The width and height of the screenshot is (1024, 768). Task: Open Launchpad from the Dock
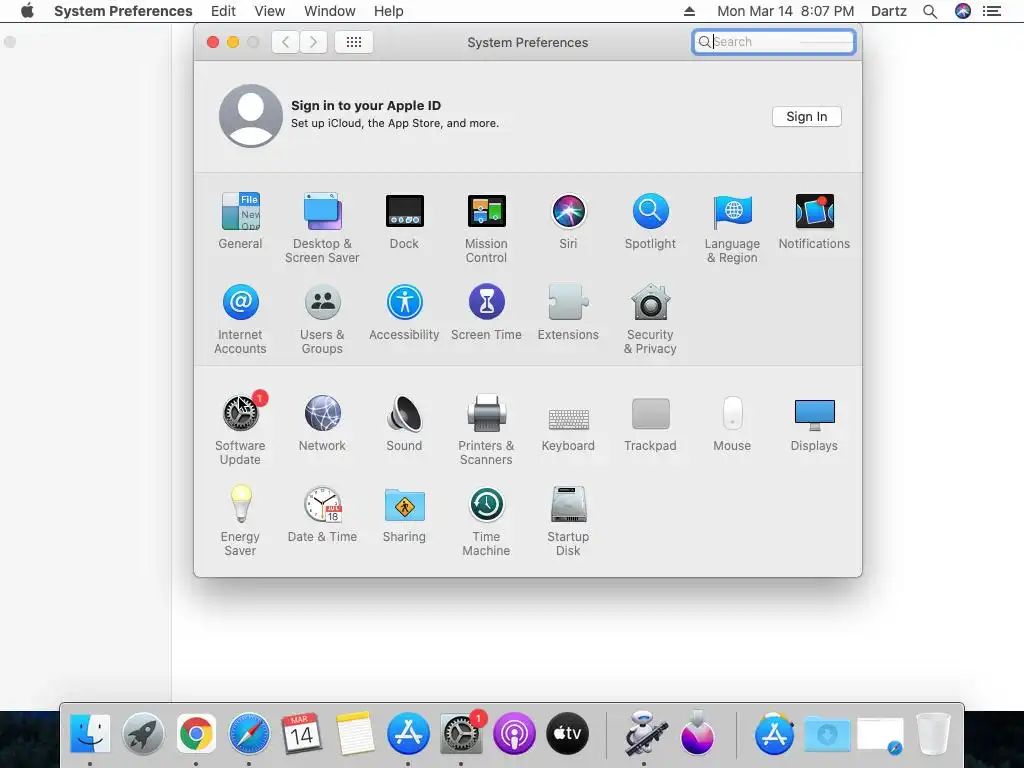143,733
